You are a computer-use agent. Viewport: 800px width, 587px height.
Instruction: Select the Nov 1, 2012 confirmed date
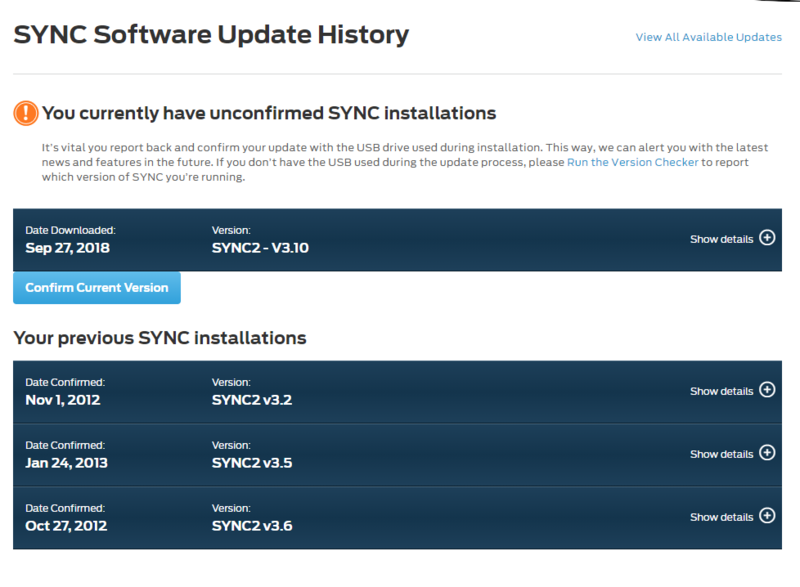[x=63, y=400]
